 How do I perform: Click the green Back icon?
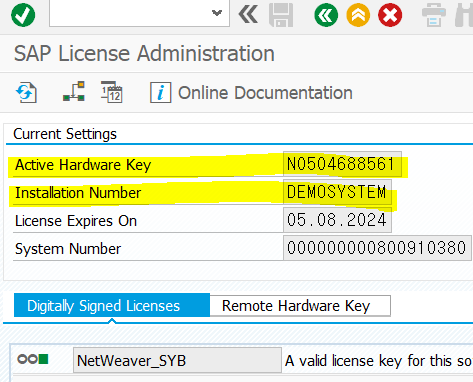tap(326, 15)
